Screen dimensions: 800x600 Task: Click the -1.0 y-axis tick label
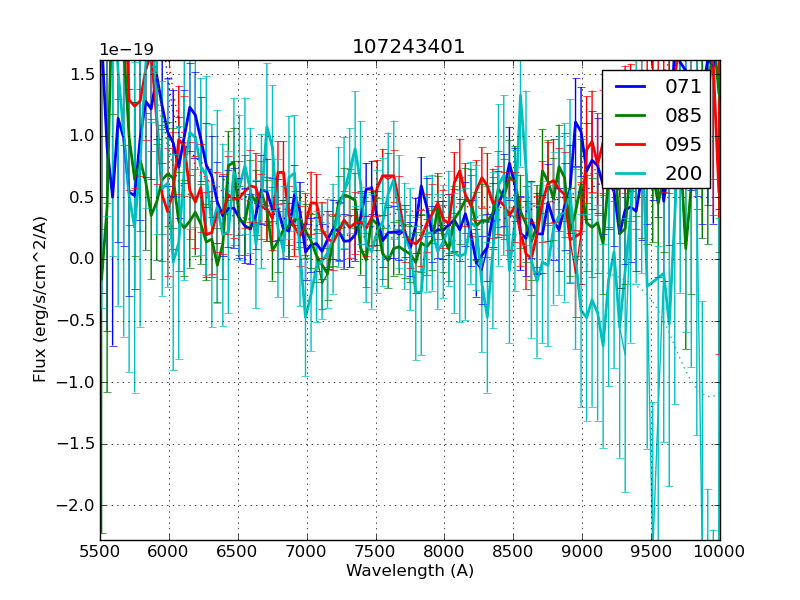click(x=78, y=382)
